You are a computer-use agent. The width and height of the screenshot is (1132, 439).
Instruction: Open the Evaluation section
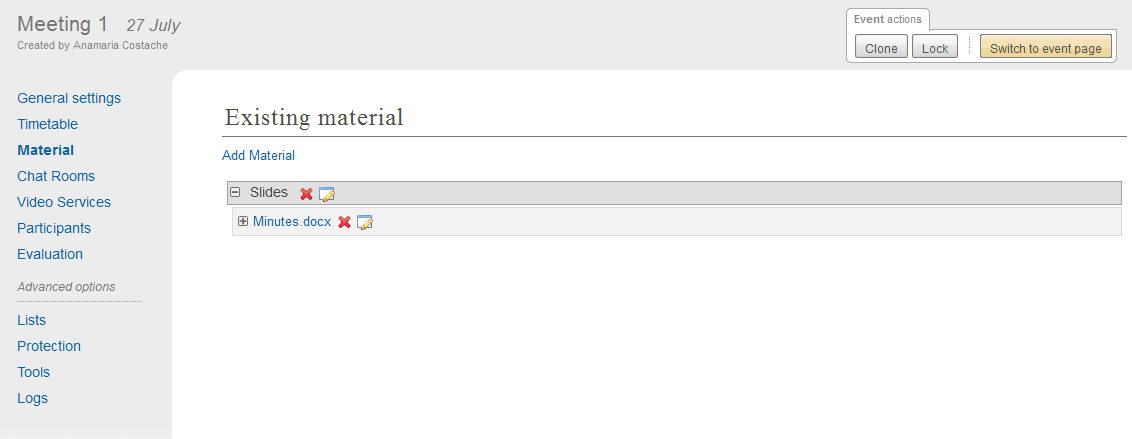click(50, 254)
